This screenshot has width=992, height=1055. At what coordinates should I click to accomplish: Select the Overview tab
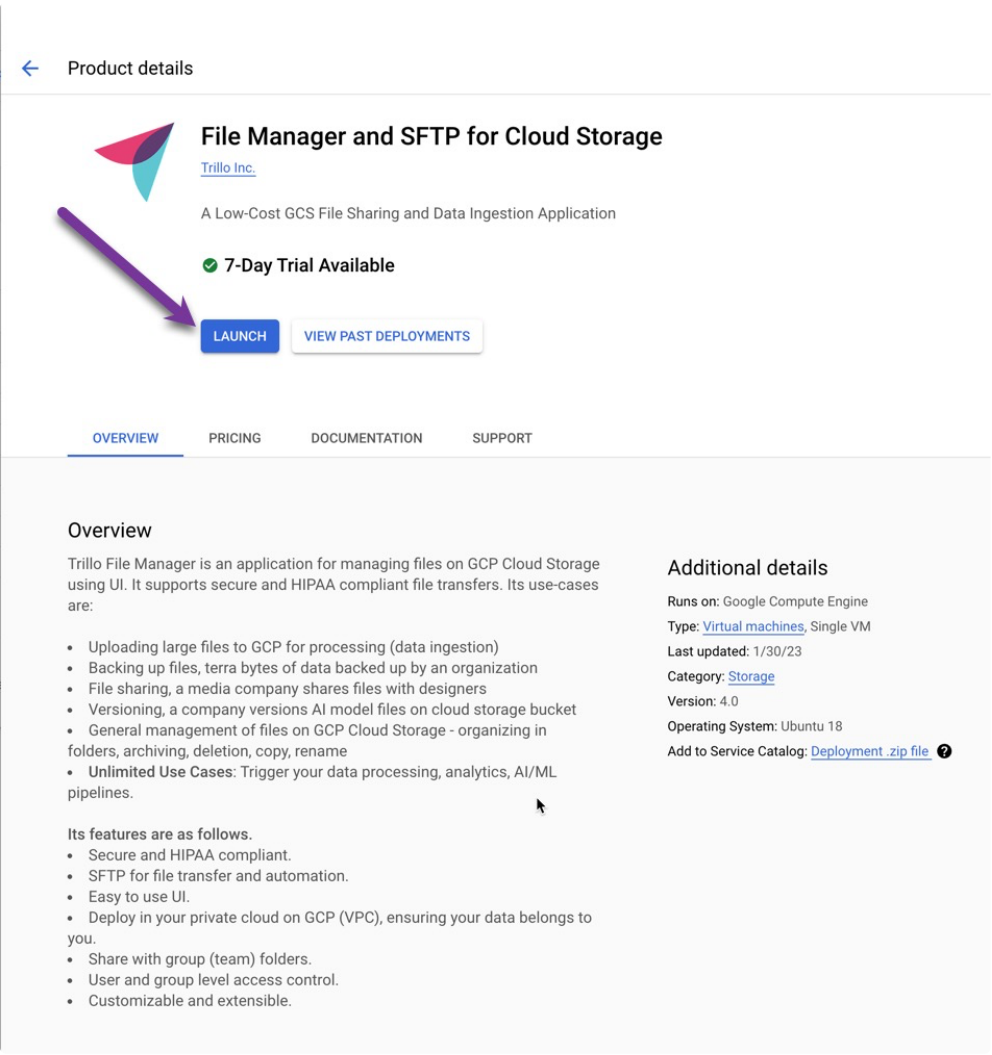pyautogui.click(x=125, y=438)
